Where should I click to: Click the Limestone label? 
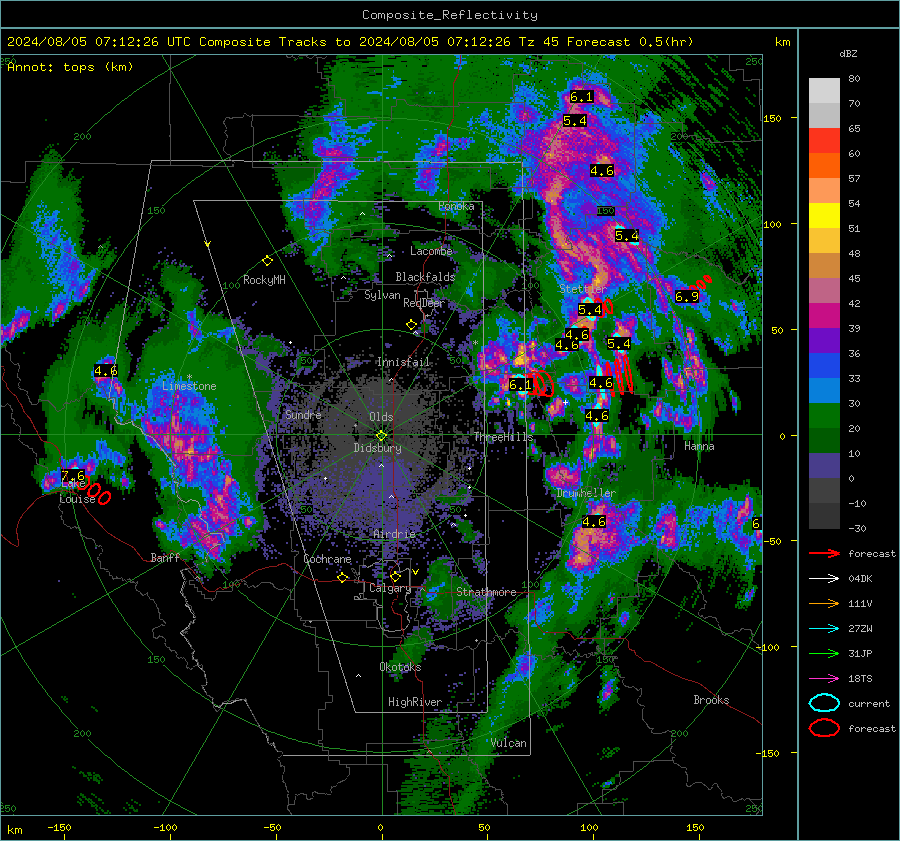point(189,386)
